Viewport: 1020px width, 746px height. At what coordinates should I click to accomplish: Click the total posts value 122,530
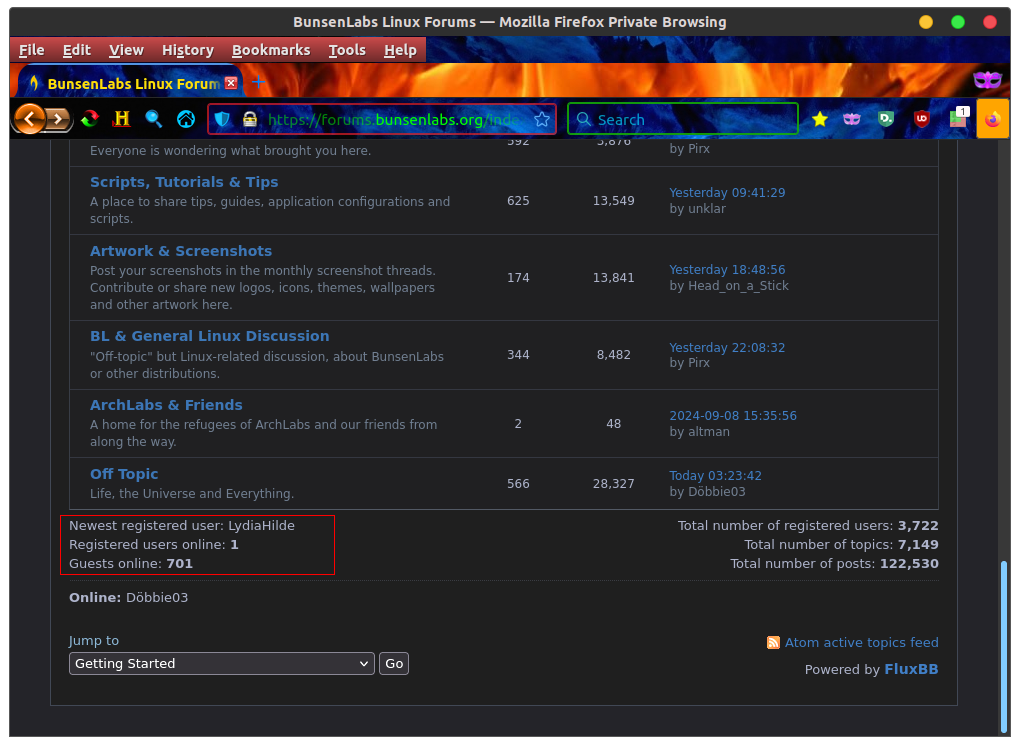[909, 564]
